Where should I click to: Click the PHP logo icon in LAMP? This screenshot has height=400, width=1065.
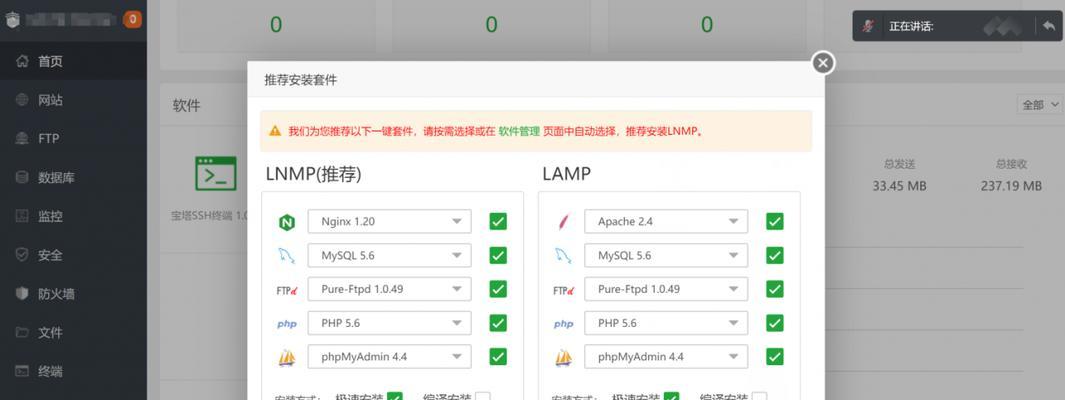(x=563, y=324)
